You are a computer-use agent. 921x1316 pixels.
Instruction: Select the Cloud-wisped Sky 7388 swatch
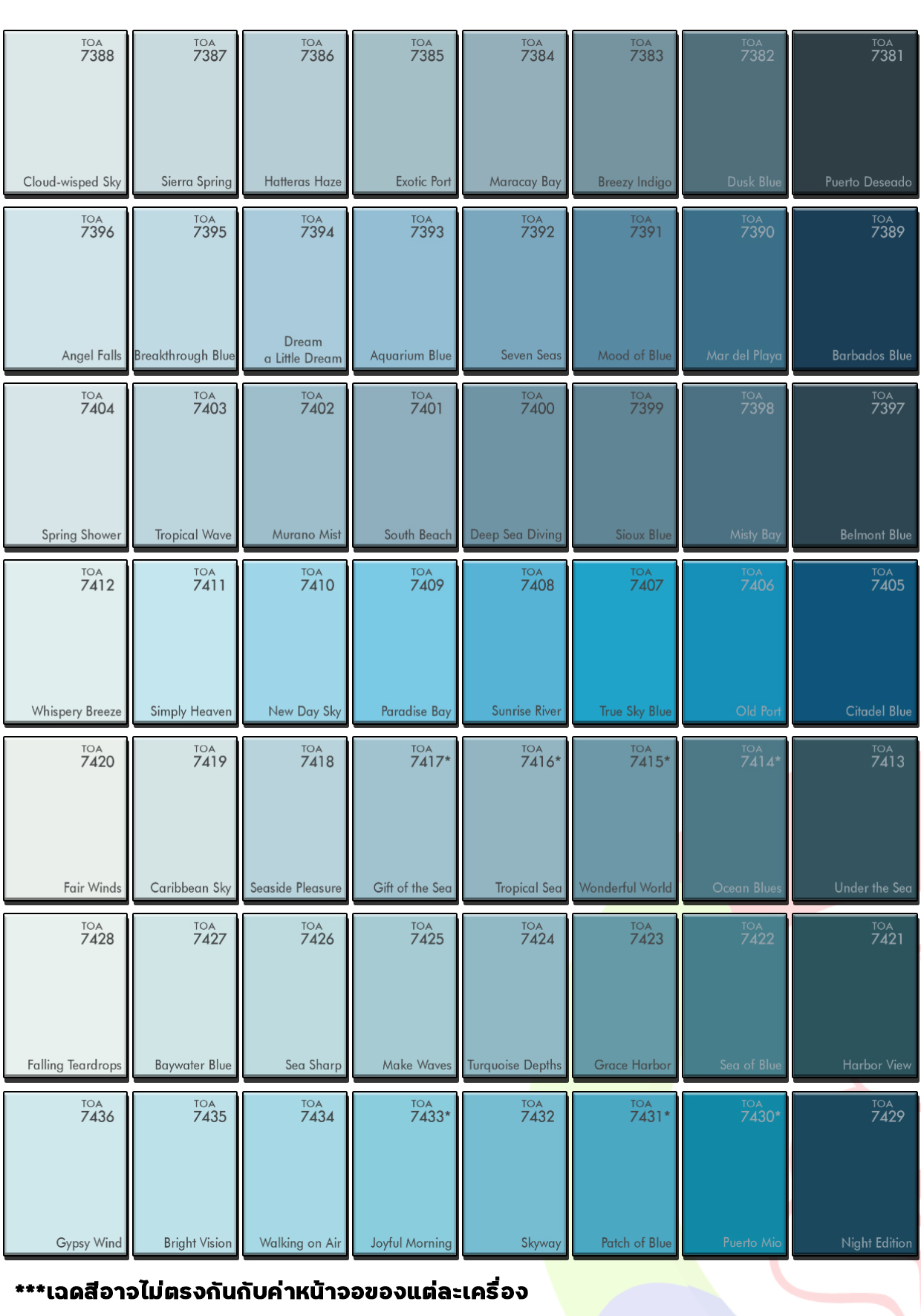[x=65, y=114]
